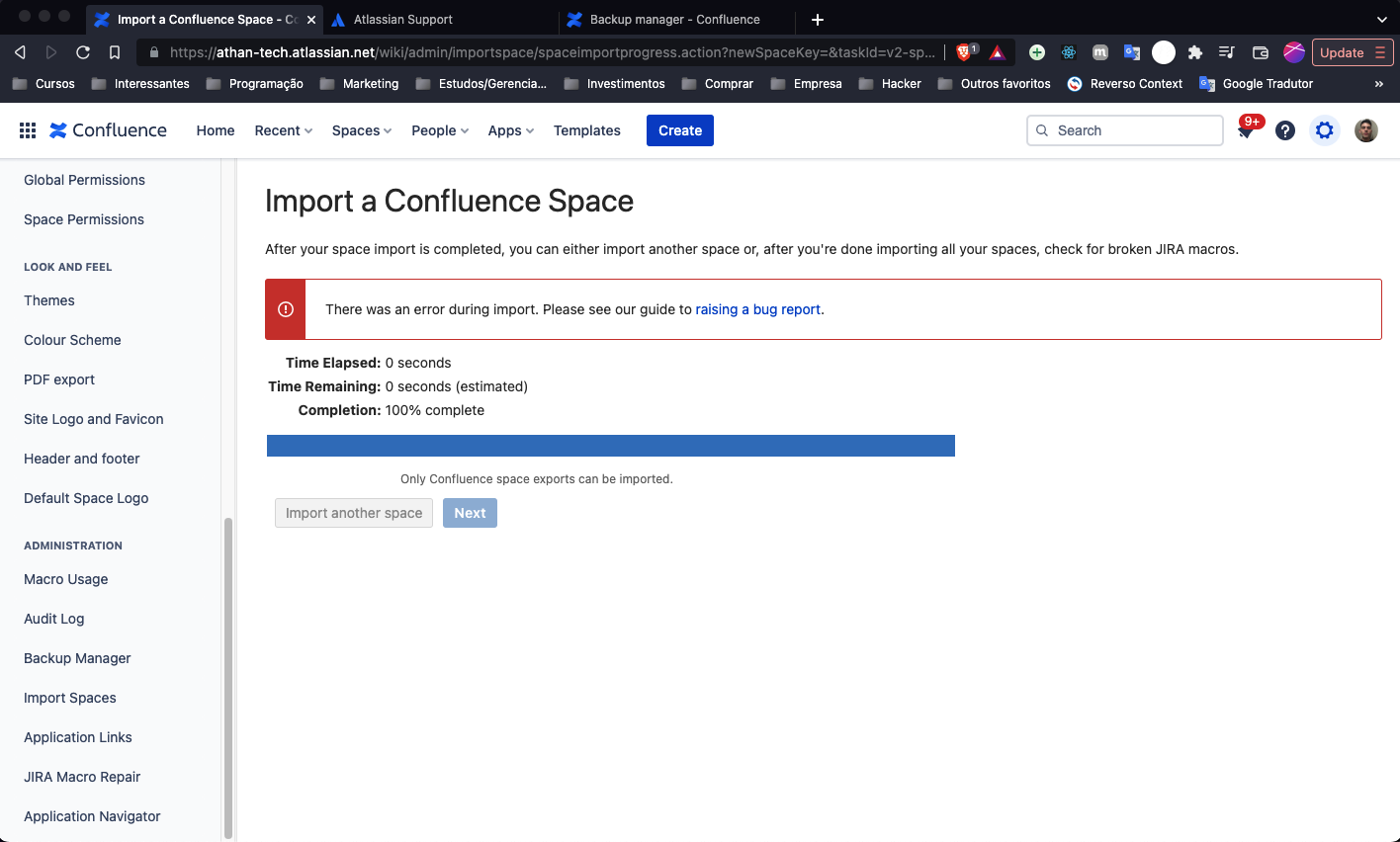Expand the Spaces dropdown menu
Image resolution: width=1400 pixels, height=842 pixels.
tap(362, 130)
